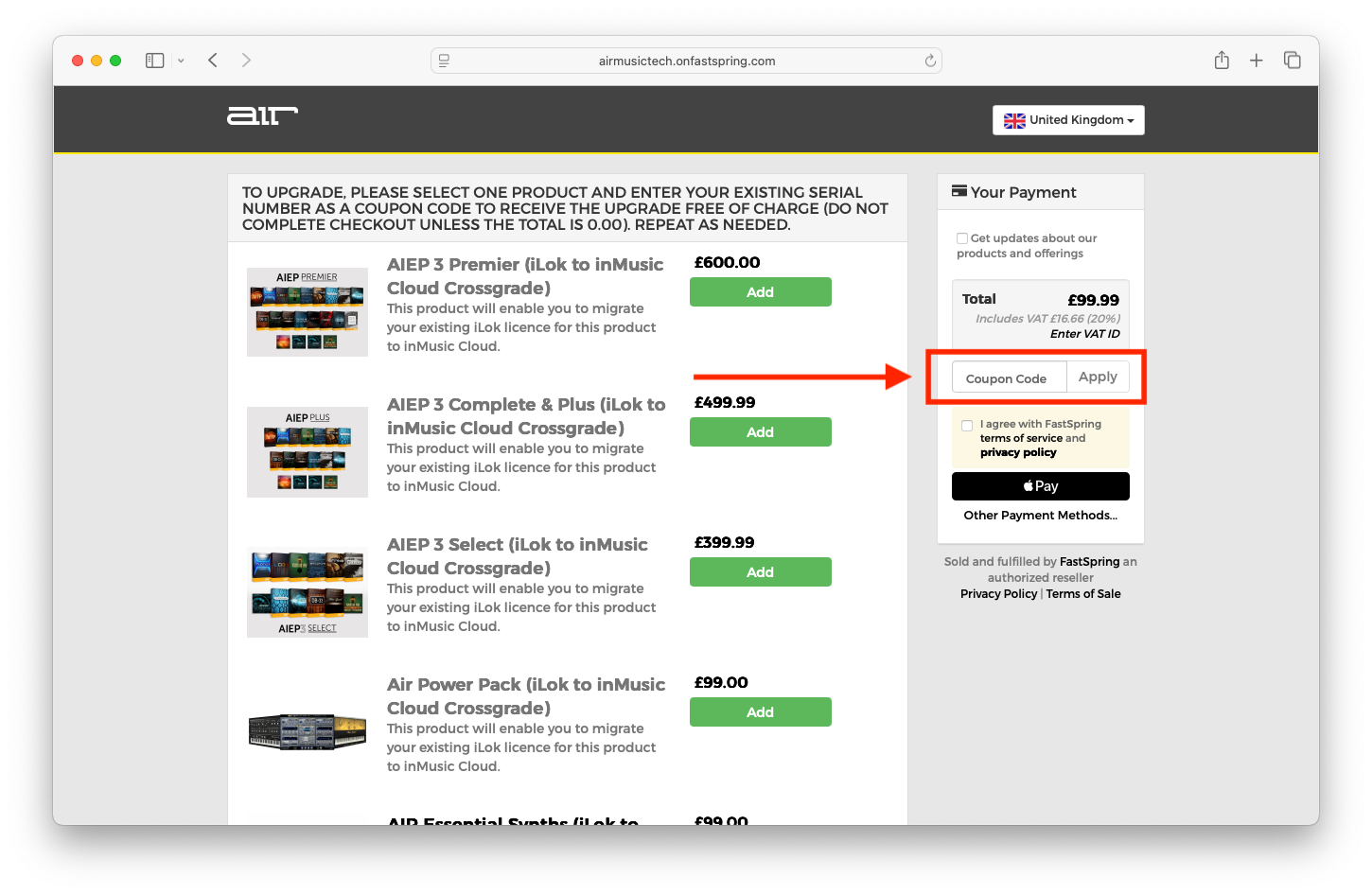Click the Enter VAT ID link
This screenshot has height=895, width=1372.
point(1085,334)
